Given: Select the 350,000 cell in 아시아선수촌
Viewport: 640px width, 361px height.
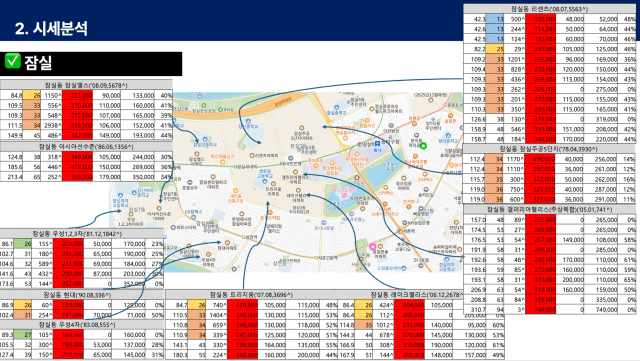Looking at the screenshot, I should coord(139,177).
